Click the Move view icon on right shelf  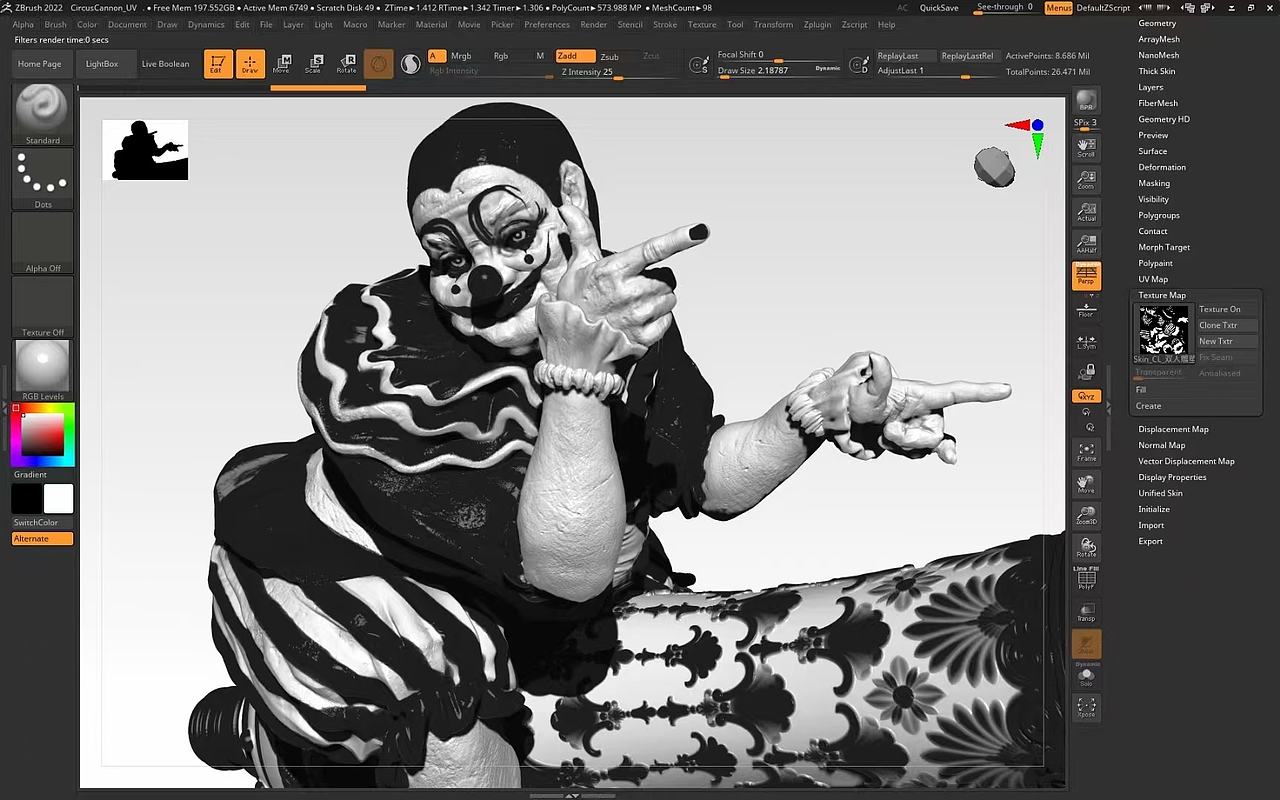click(1086, 484)
